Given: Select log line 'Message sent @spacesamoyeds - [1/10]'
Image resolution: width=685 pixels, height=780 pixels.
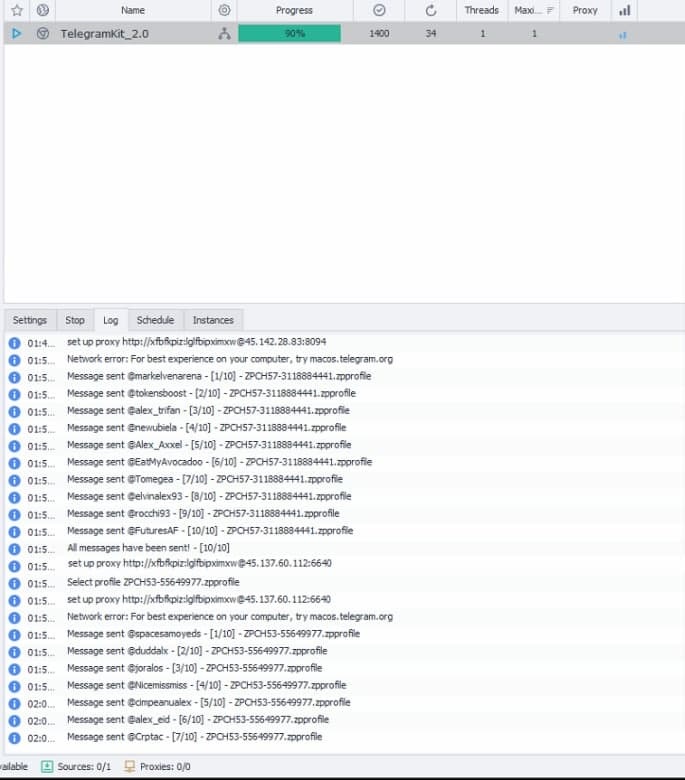Looking at the screenshot, I should click(x=213, y=634).
